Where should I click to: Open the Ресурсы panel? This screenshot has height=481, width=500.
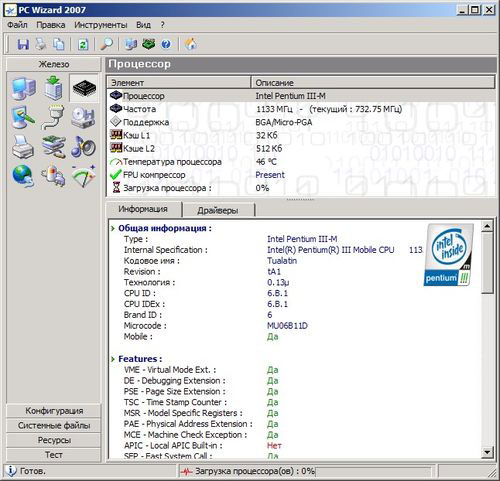pyautogui.click(x=54, y=440)
